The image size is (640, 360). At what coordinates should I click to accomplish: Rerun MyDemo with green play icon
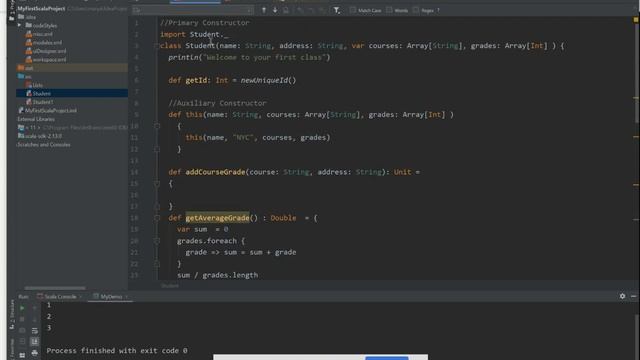[22, 308]
